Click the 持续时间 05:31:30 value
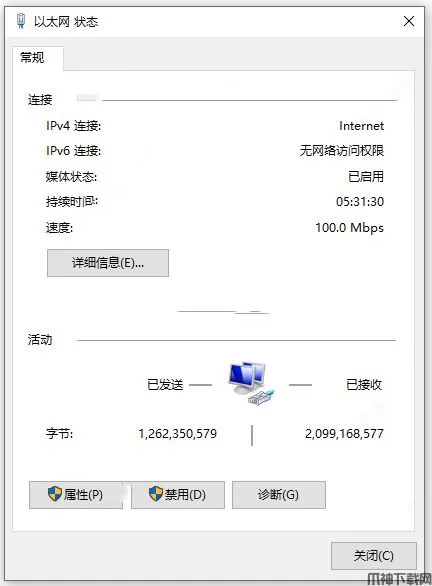This screenshot has height=586, width=432. (x=360, y=202)
